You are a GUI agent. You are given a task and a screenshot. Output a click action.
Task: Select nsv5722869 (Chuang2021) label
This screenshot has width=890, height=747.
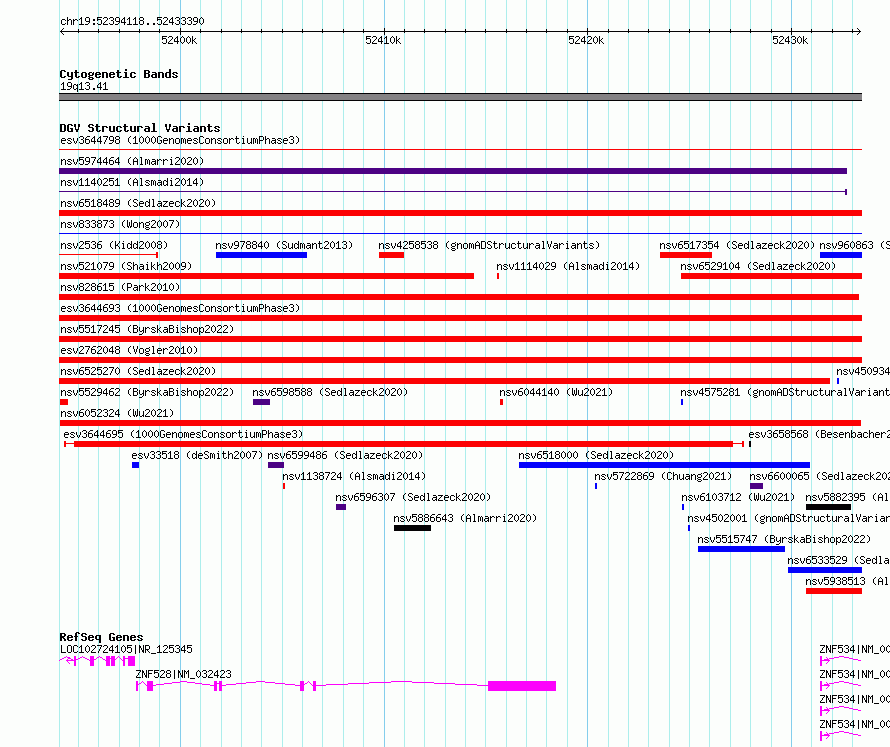point(663,476)
